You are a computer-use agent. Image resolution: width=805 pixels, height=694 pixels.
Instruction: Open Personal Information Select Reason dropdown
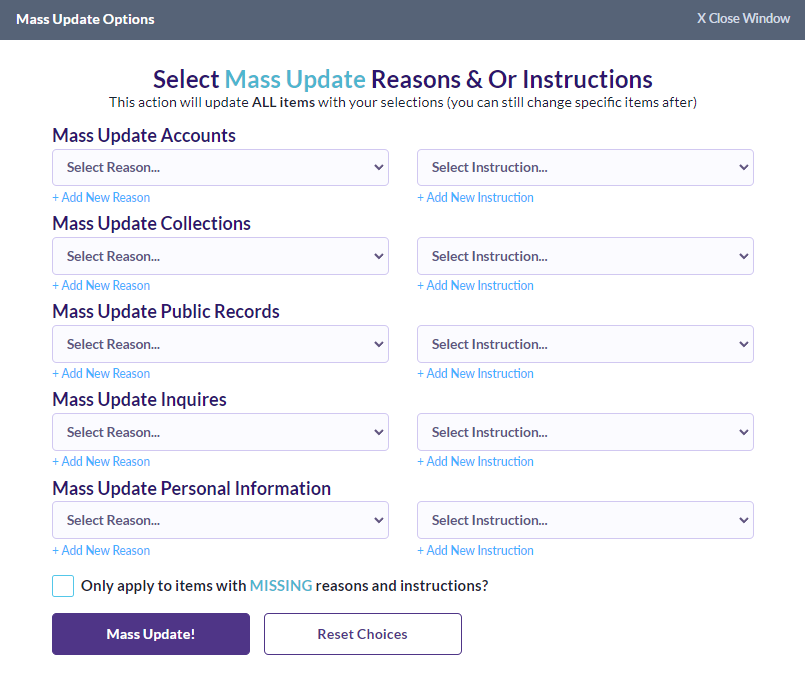(x=220, y=520)
